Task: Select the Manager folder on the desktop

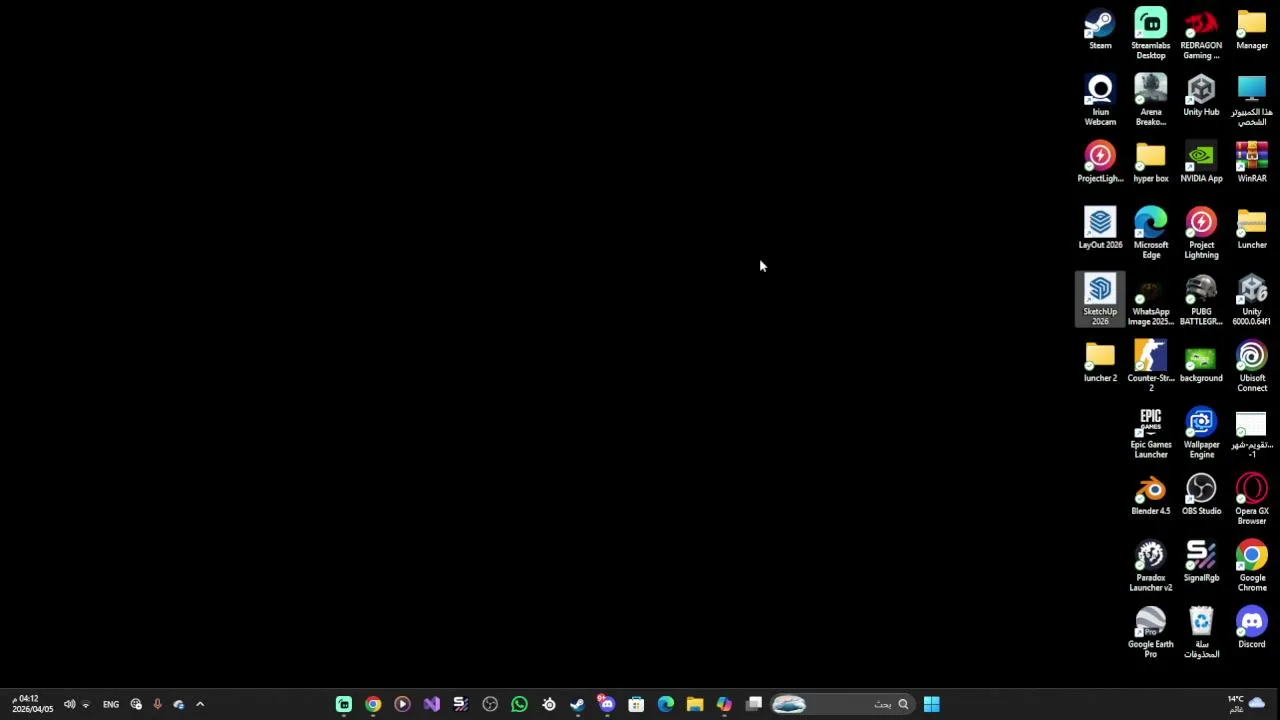Action: [x=1252, y=30]
